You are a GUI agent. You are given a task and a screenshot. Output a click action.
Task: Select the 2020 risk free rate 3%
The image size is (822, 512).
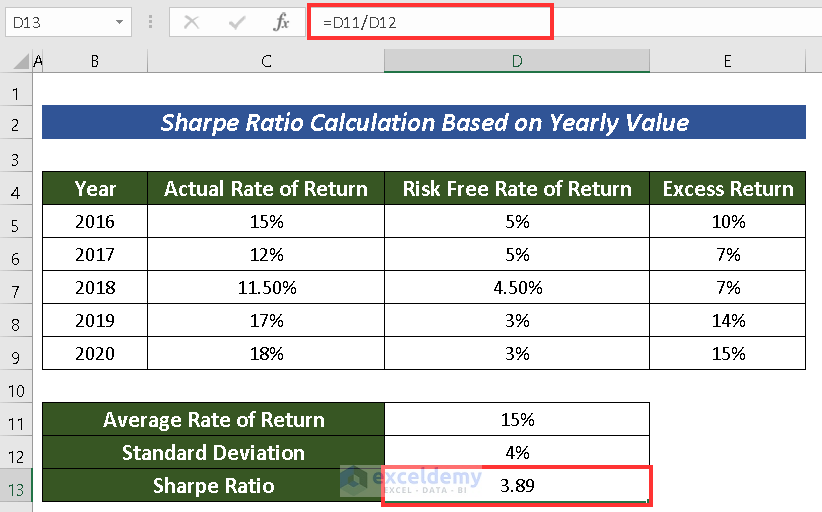[517, 353]
